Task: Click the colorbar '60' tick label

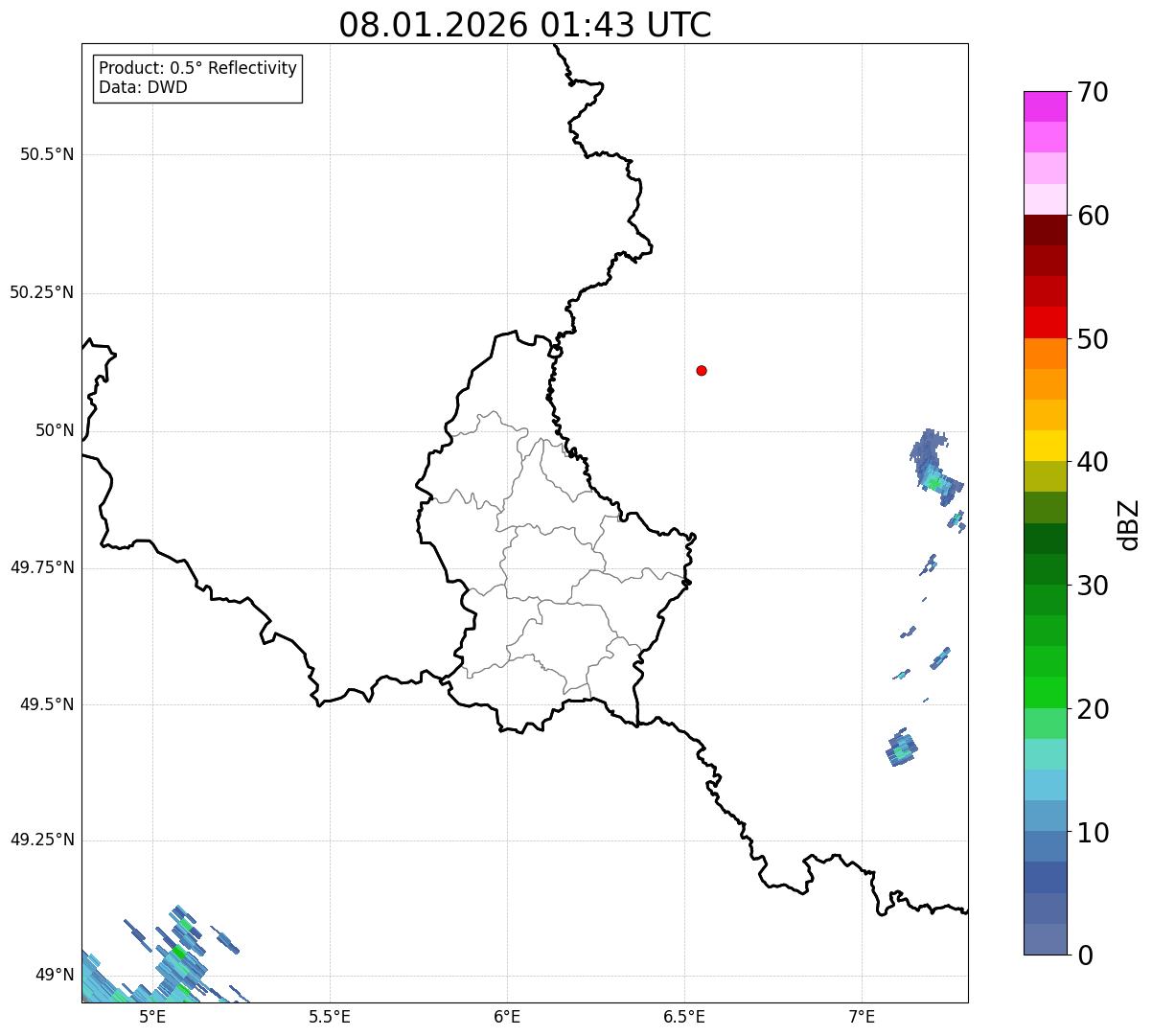Action: tap(1093, 216)
